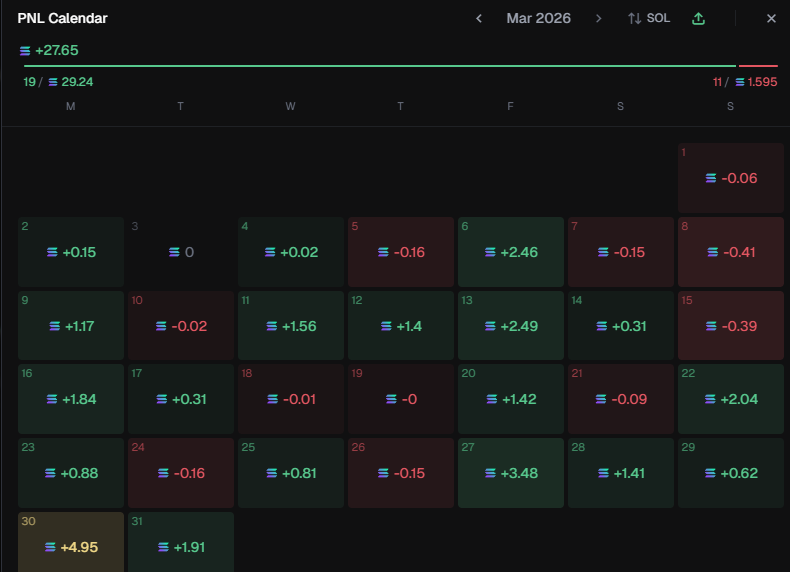The width and height of the screenshot is (790, 572).
Task: Select day 29 cell with +0.62
Action: pos(731,473)
